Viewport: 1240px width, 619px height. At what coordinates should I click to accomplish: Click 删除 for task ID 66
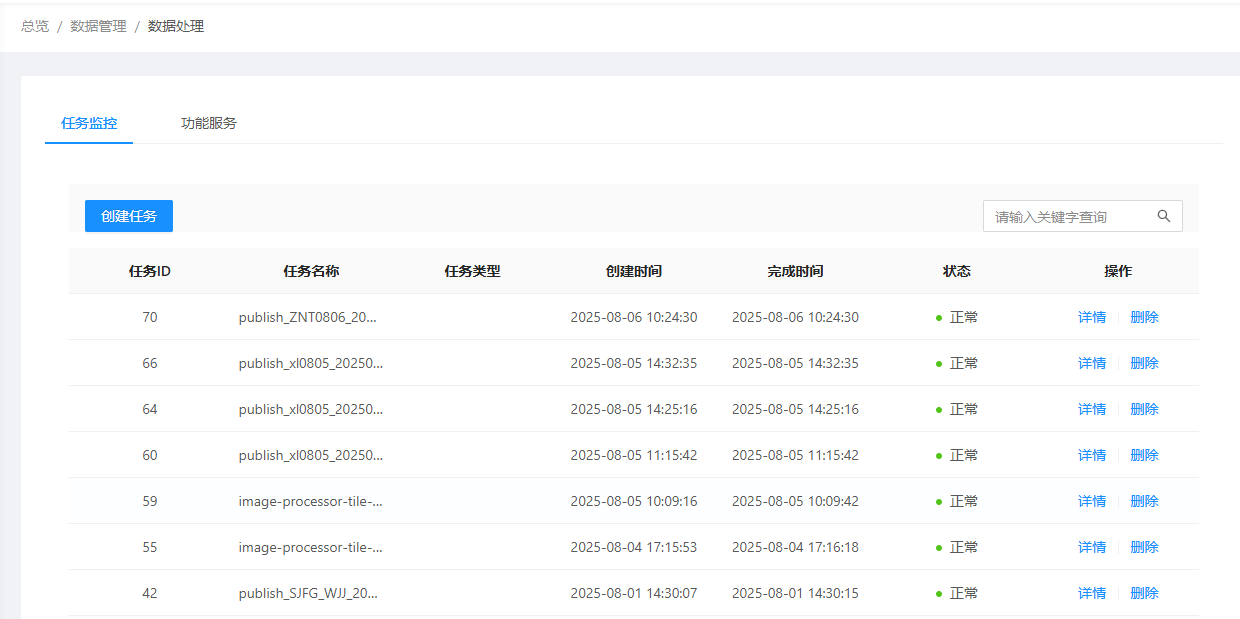pos(1144,363)
